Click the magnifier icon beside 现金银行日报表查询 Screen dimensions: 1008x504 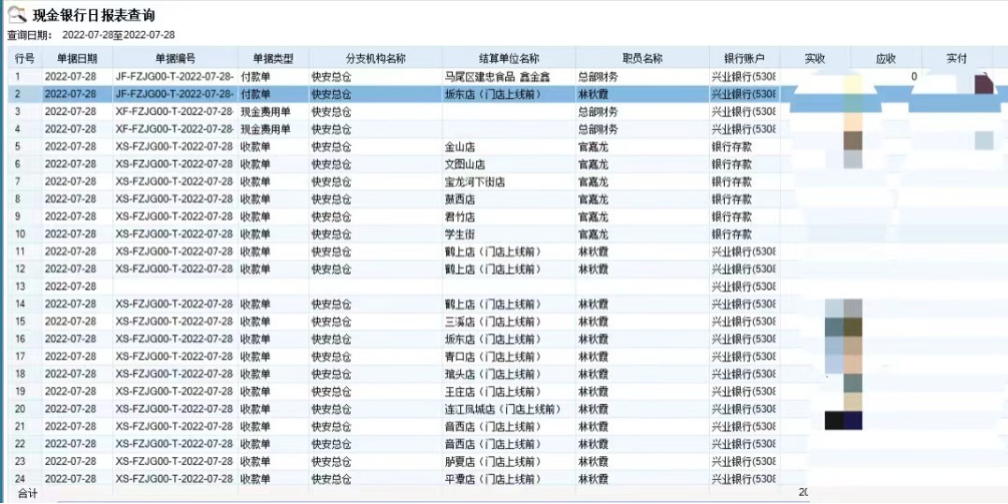[17, 14]
